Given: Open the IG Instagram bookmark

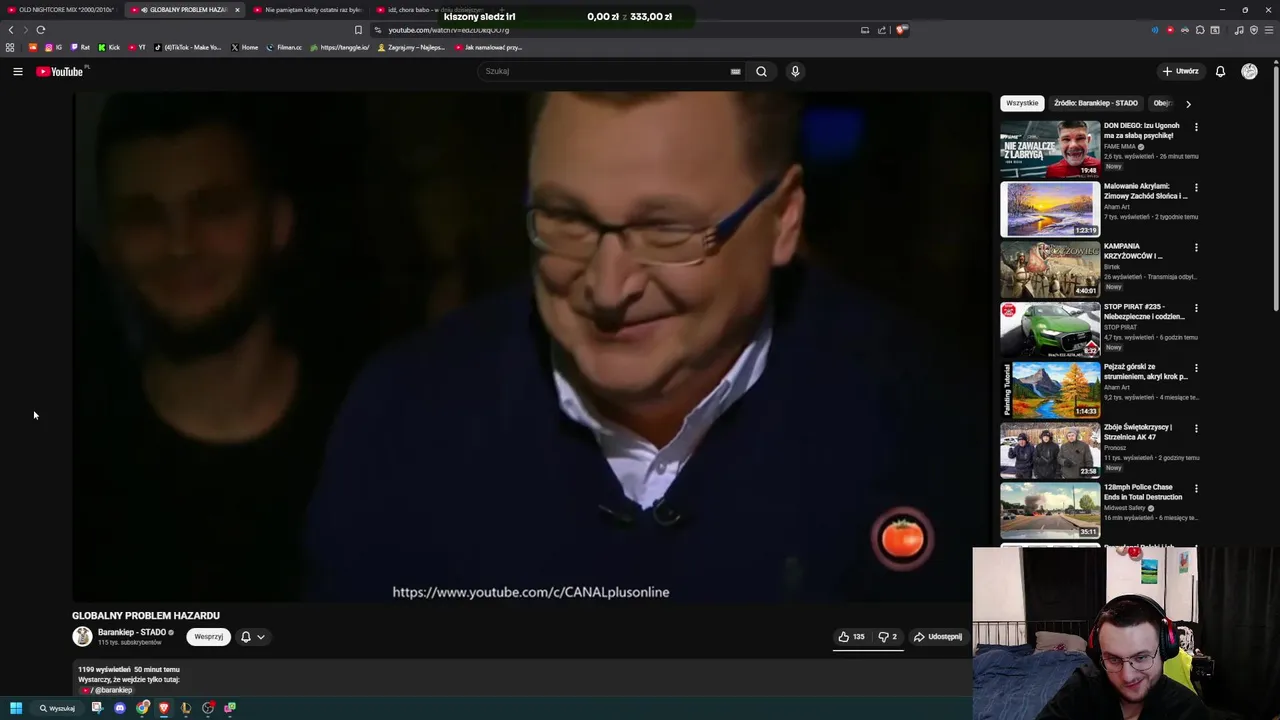Looking at the screenshot, I should coord(53,47).
